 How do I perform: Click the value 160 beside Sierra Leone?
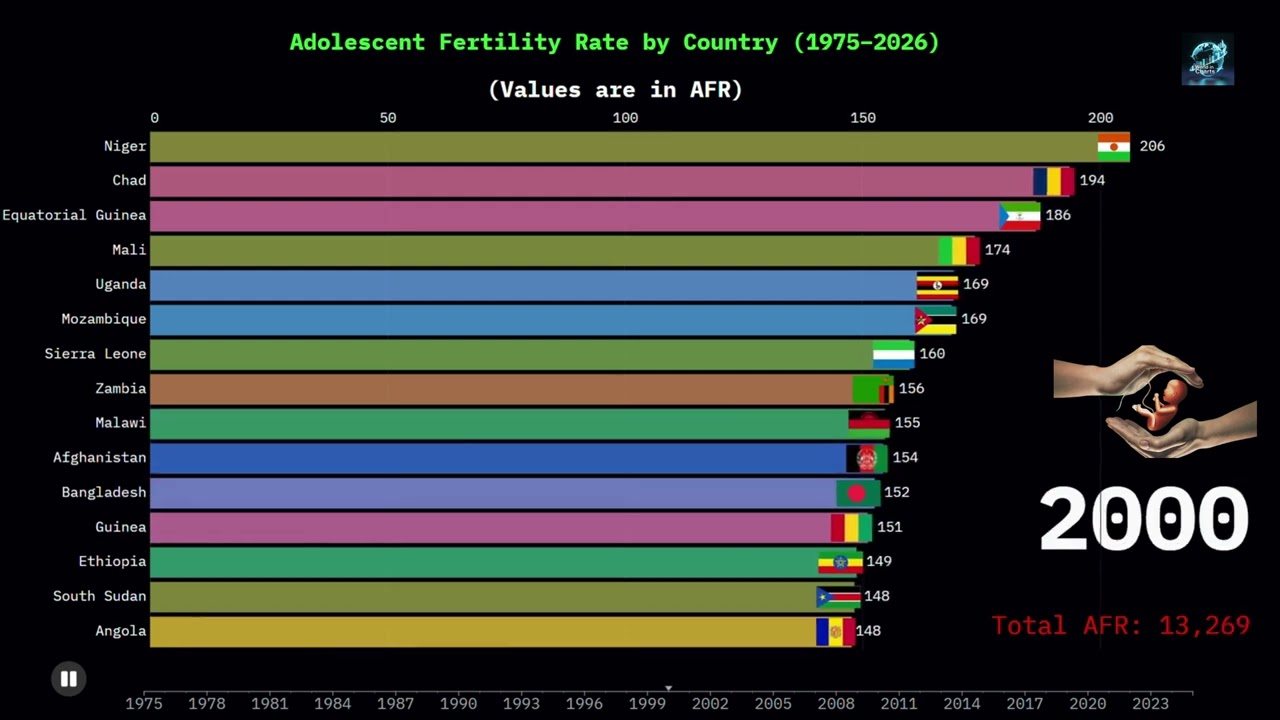932,353
